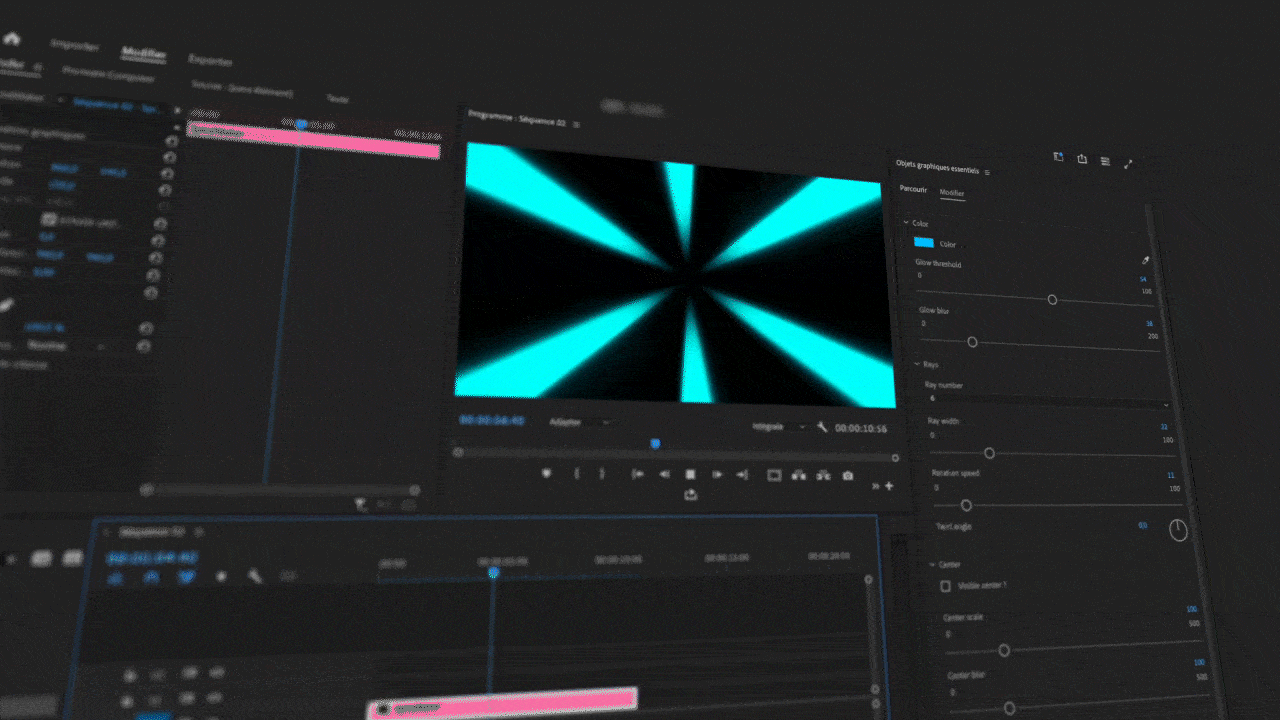Stop playback in the Program monitor

coord(690,475)
